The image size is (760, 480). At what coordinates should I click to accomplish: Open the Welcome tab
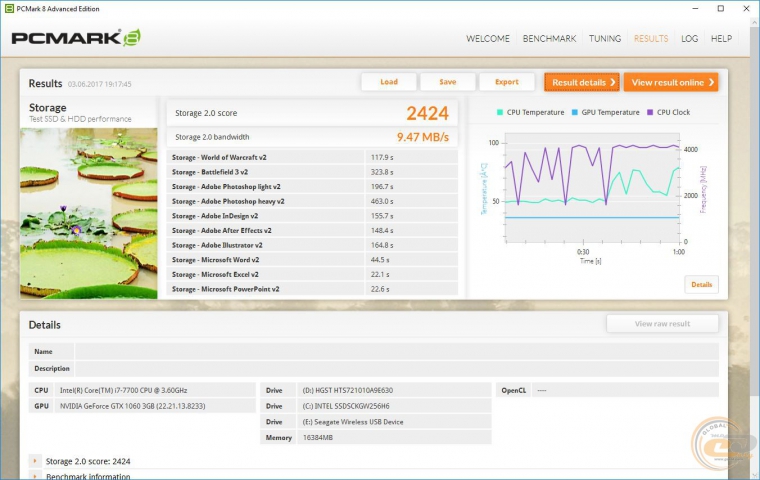click(488, 38)
